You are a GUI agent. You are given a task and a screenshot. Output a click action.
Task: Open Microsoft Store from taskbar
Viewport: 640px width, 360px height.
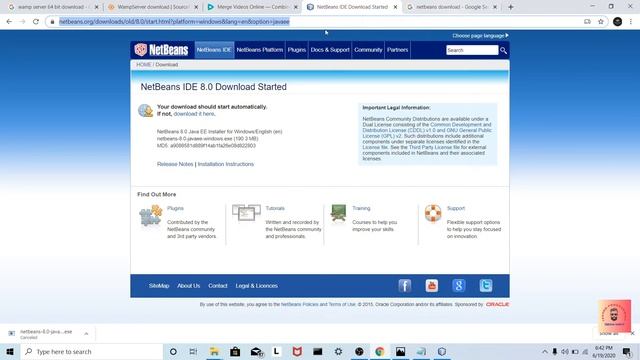(235, 351)
